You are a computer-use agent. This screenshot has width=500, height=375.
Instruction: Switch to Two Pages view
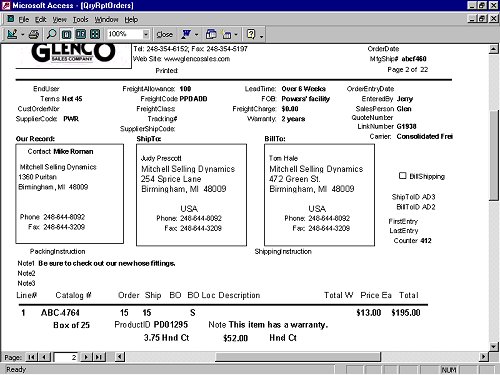tap(81, 34)
